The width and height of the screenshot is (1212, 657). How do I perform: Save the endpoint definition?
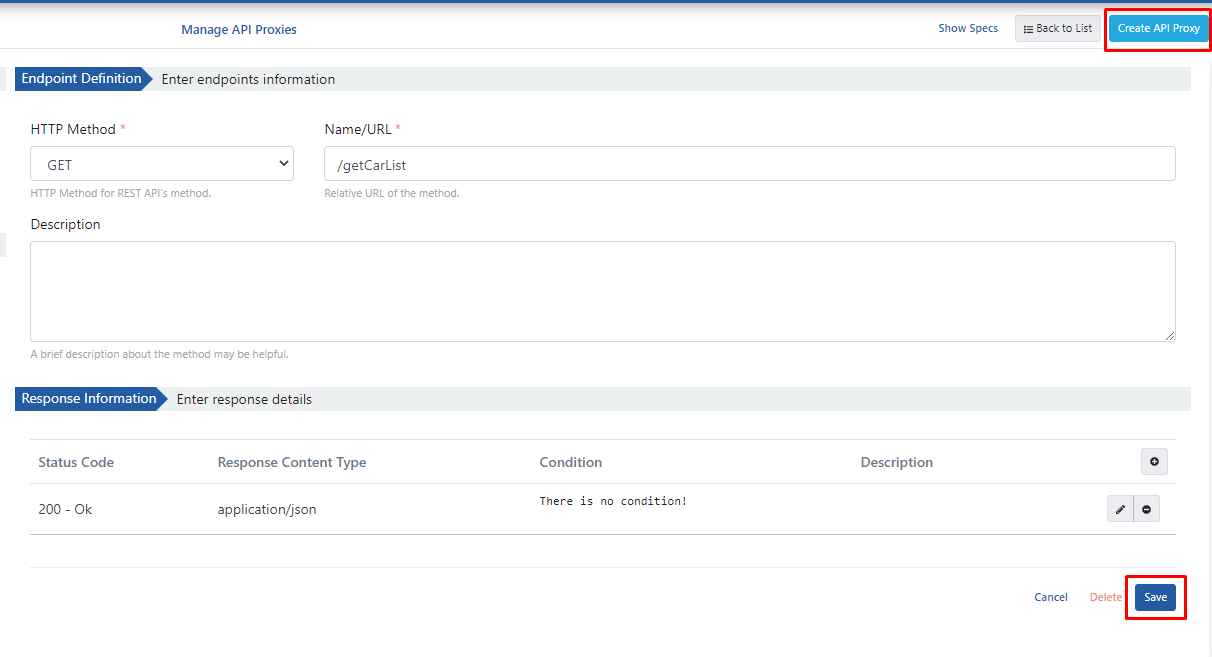tap(1155, 597)
